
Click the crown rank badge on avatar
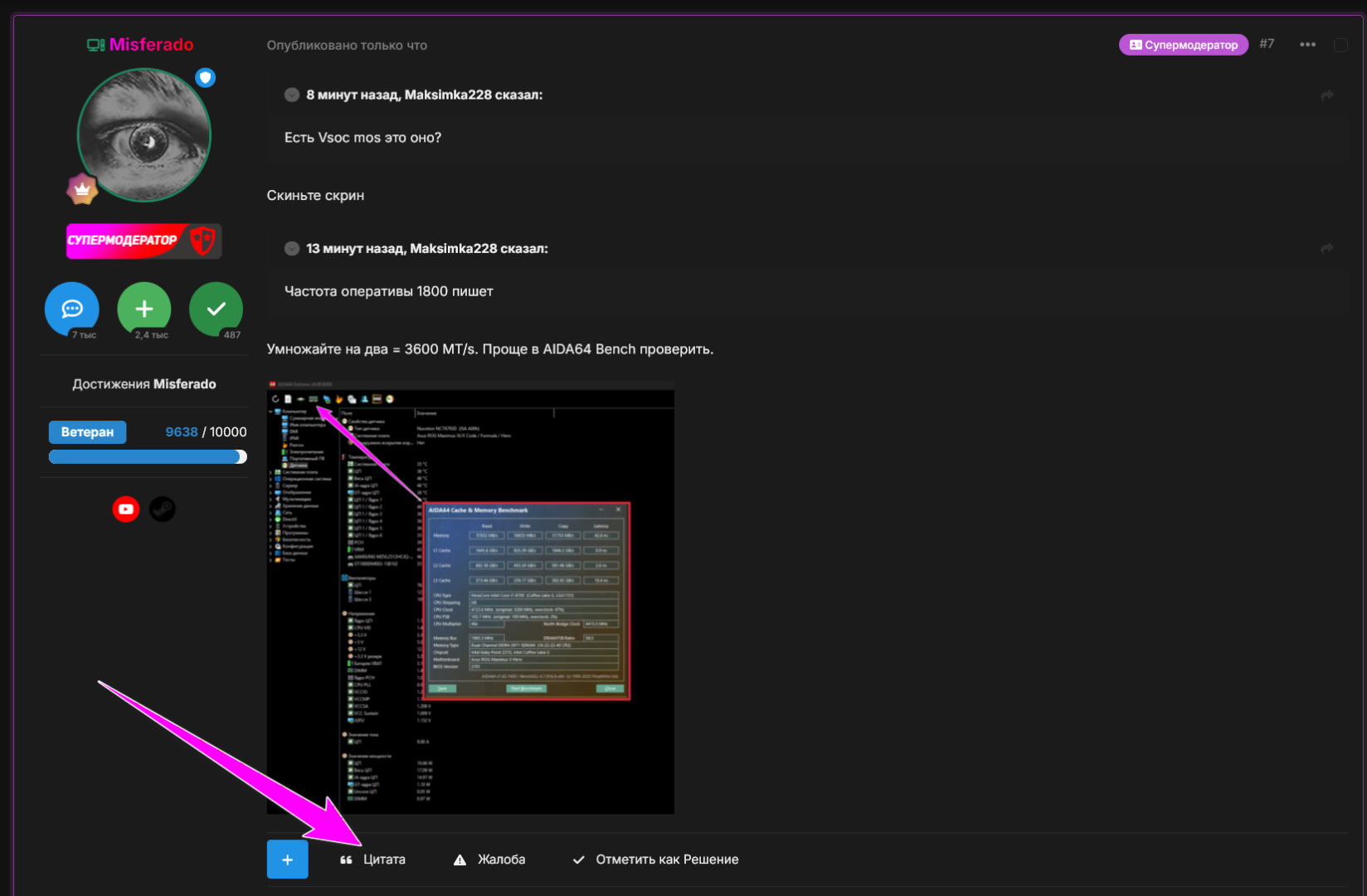pyautogui.click(x=82, y=189)
